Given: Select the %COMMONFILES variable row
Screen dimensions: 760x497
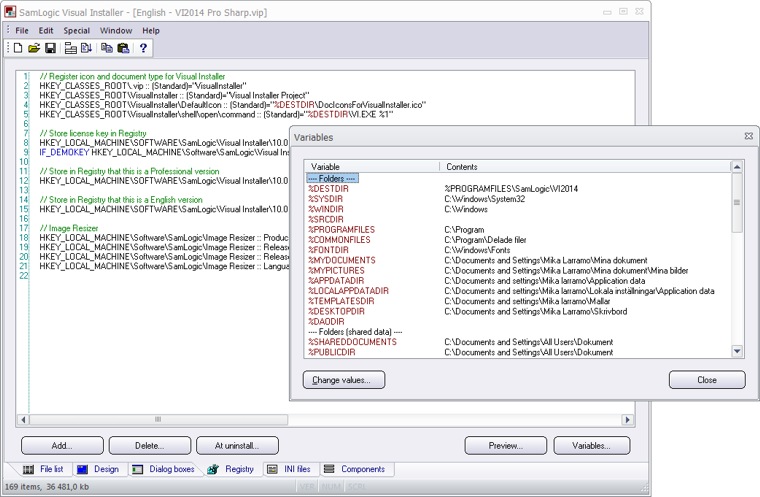Looking at the screenshot, I should coord(519,240).
